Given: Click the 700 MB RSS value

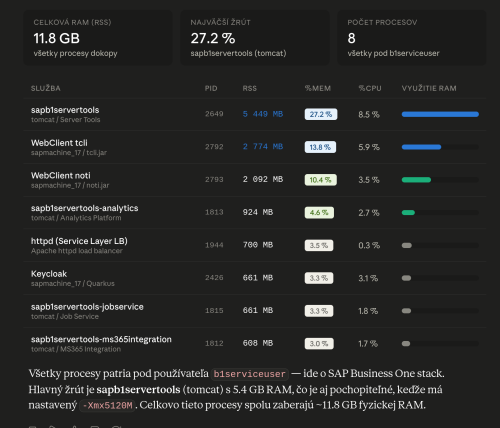Looking at the screenshot, I should tap(258, 245).
